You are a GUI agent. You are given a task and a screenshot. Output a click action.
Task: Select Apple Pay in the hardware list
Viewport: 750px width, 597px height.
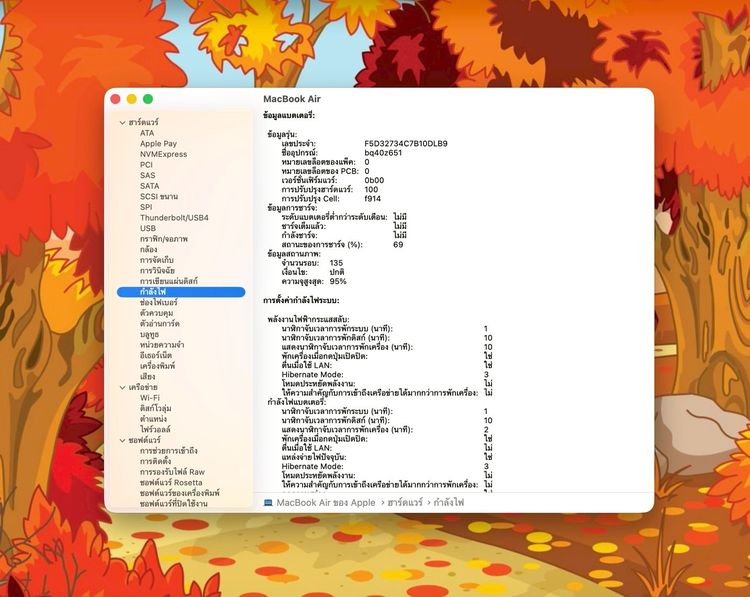[x=158, y=143]
